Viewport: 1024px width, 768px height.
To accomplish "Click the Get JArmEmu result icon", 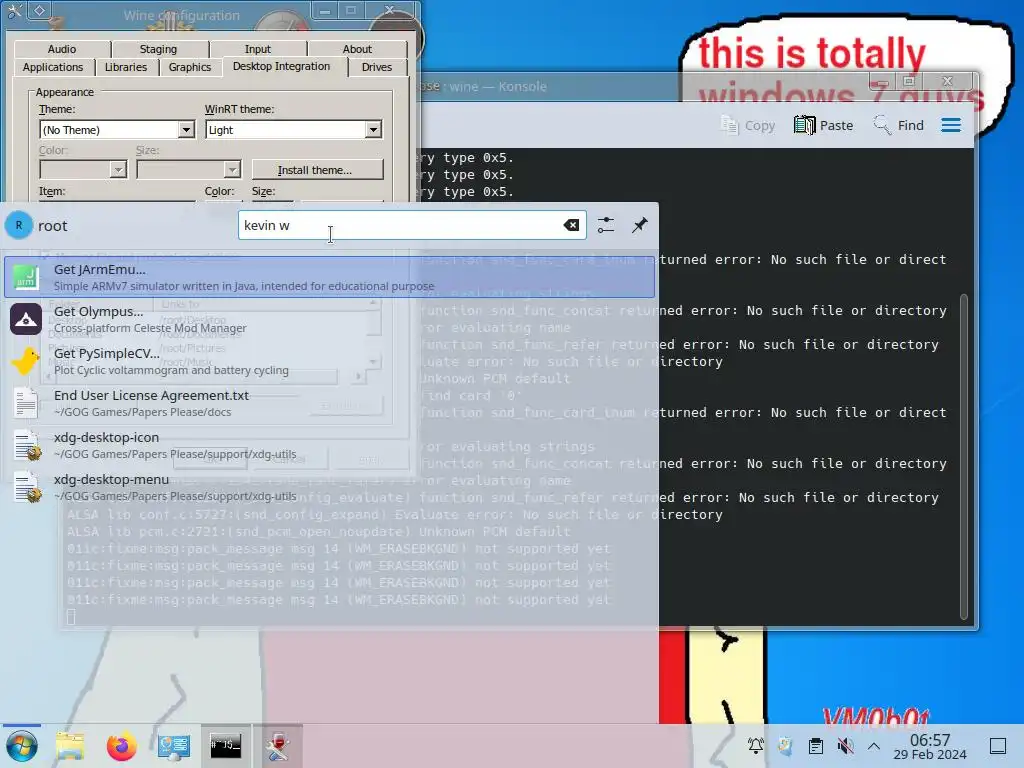I will pyautogui.click(x=26, y=278).
